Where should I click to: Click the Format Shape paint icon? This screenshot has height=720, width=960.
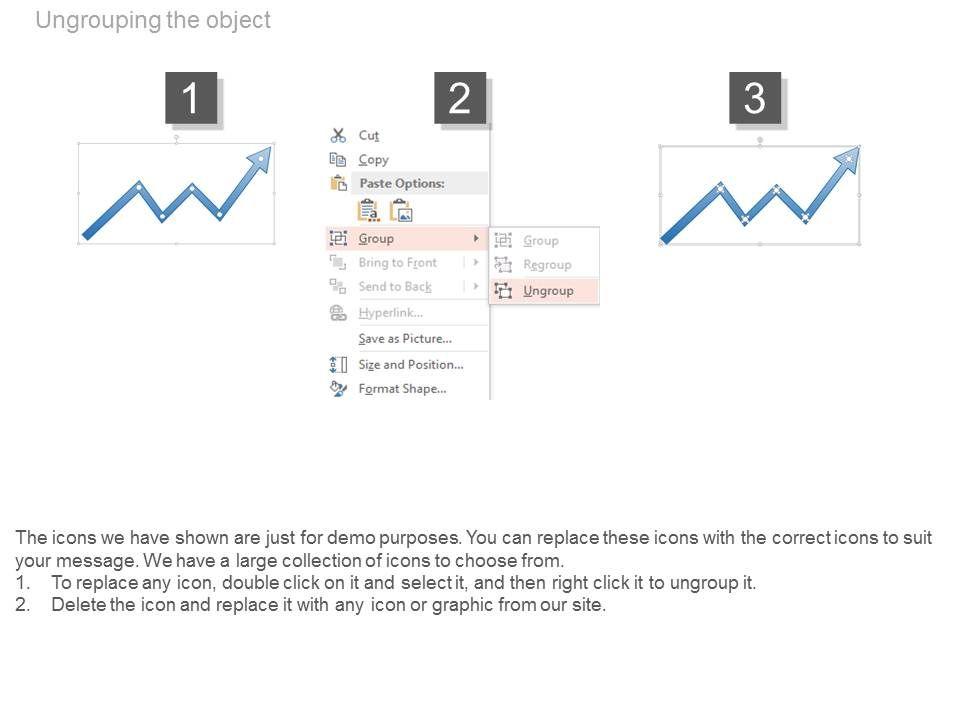[x=338, y=388]
